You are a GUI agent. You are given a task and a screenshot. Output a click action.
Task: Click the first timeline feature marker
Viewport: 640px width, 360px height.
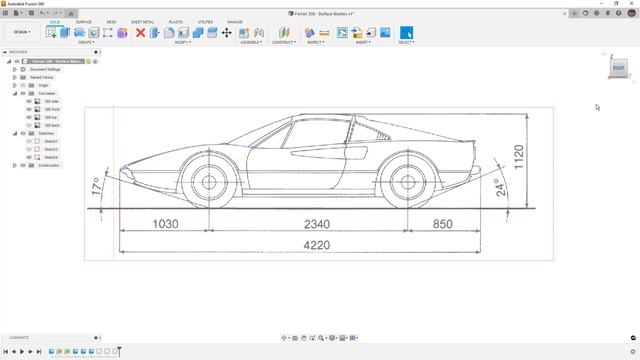[51, 351]
